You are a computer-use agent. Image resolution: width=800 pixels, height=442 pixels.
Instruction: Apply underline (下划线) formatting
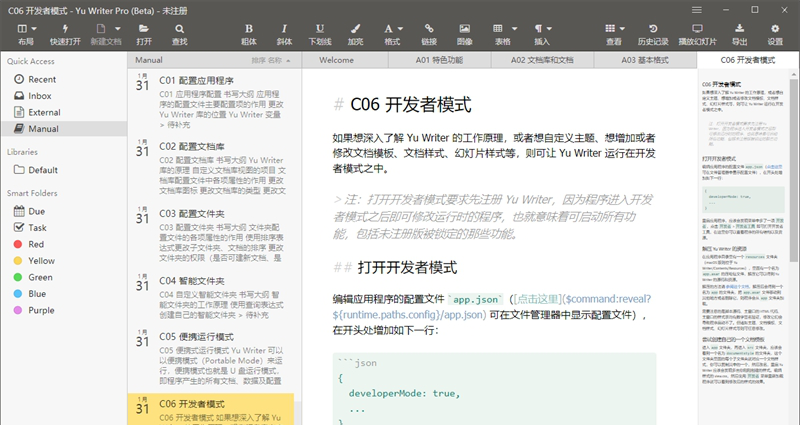320,29
